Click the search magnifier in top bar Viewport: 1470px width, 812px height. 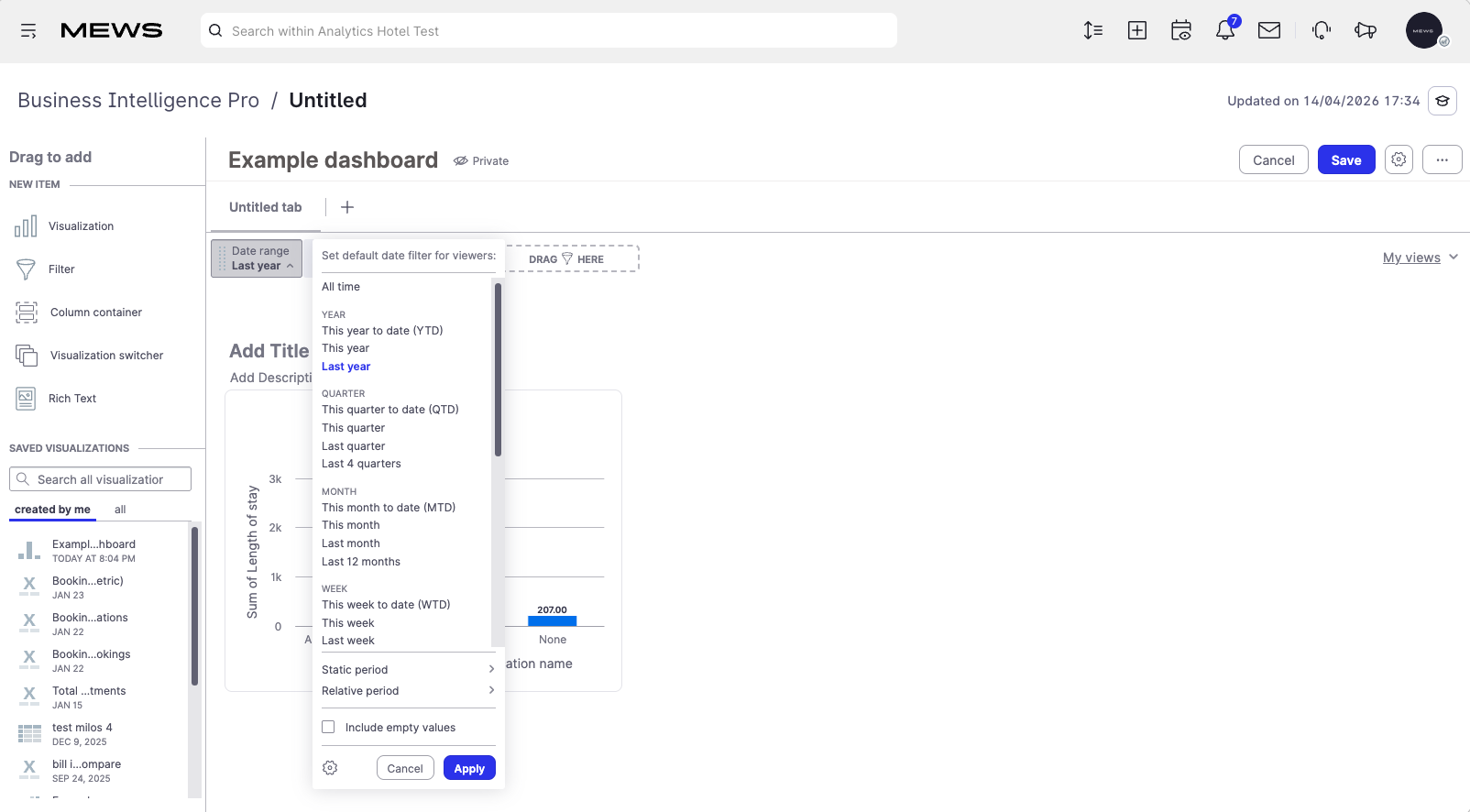click(215, 30)
